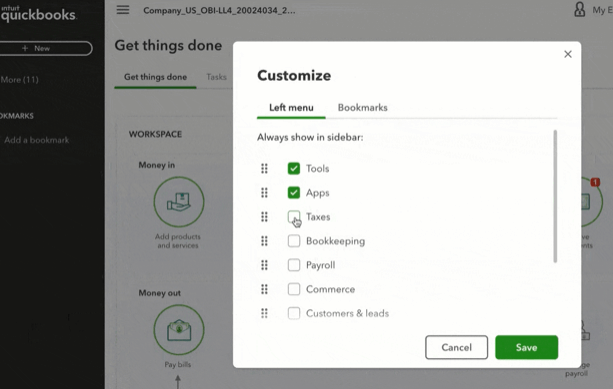Uncheck the Apps checkbox

click(x=294, y=193)
